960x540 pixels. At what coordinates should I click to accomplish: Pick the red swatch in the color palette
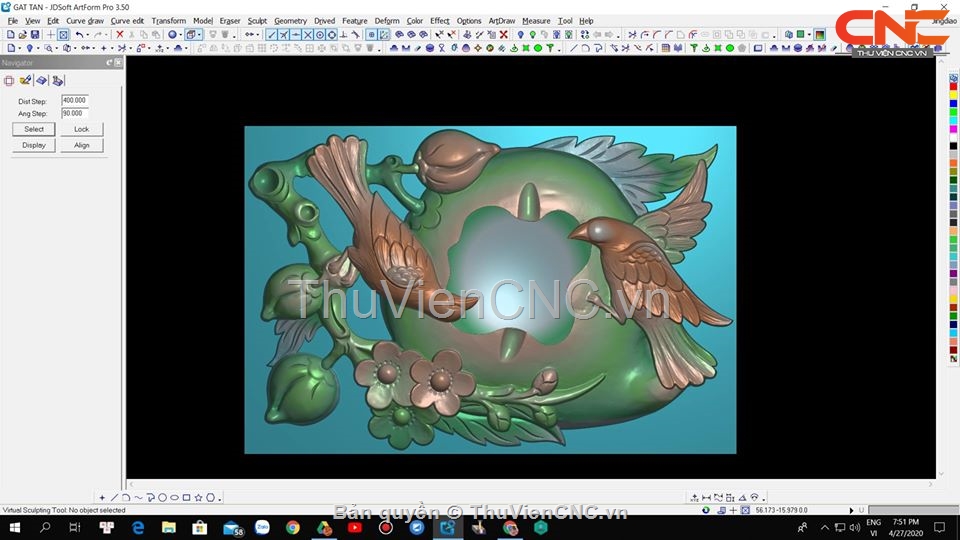coord(953,86)
